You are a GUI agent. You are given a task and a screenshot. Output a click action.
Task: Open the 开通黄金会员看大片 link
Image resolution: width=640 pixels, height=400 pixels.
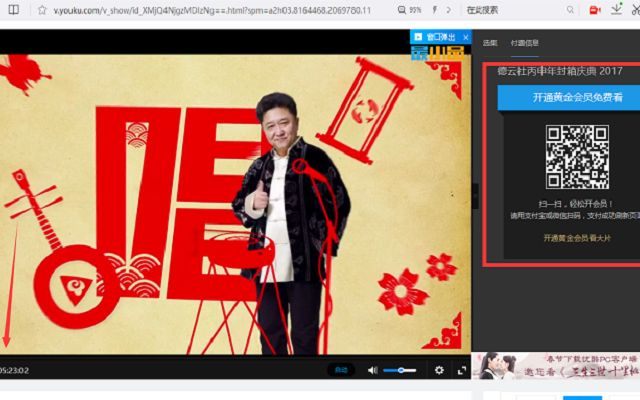577,238
